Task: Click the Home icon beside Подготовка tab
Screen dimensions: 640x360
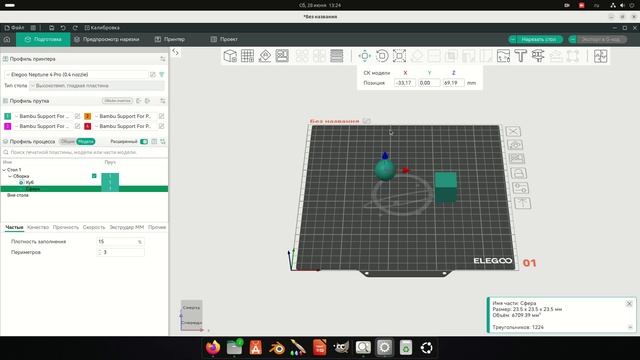Action: 7,39
